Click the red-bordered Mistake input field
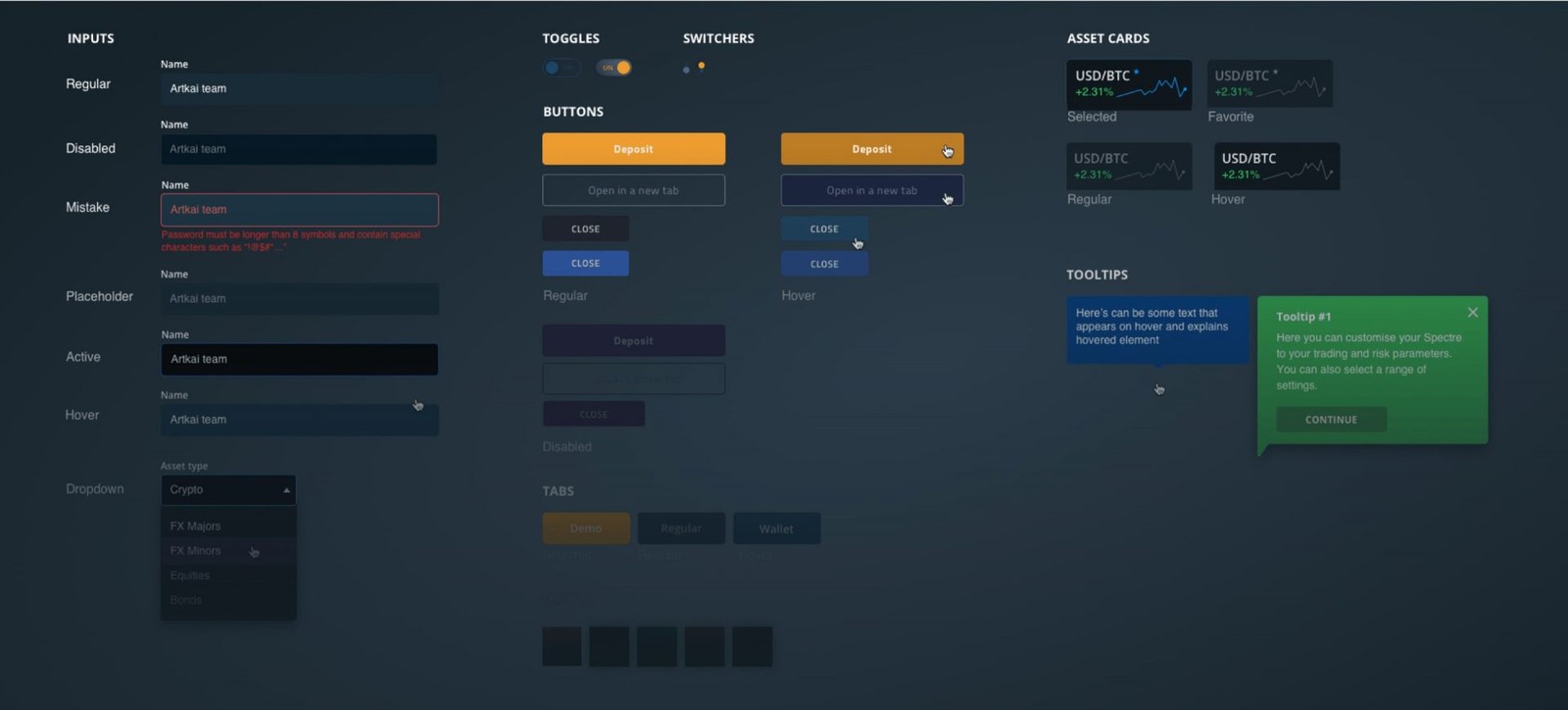 point(300,210)
